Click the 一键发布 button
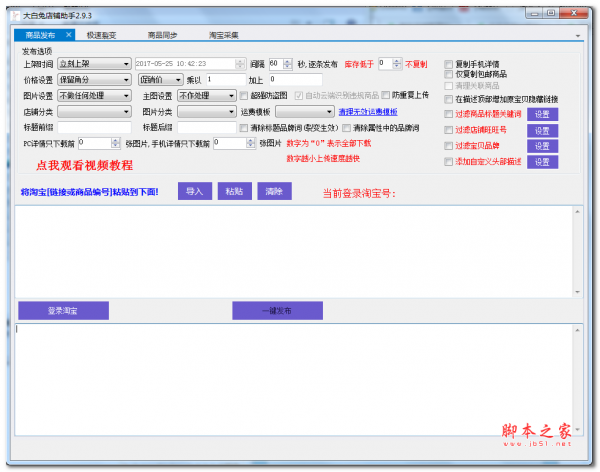 [x=277, y=311]
